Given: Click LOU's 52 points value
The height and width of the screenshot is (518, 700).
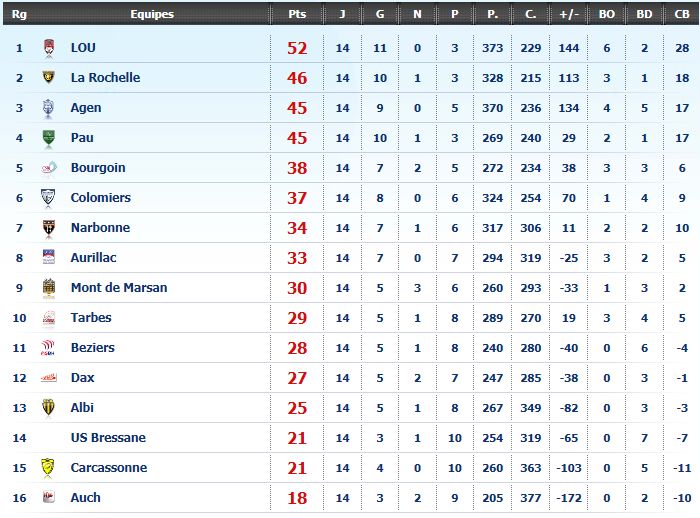Looking at the screenshot, I should click(297, 48).
